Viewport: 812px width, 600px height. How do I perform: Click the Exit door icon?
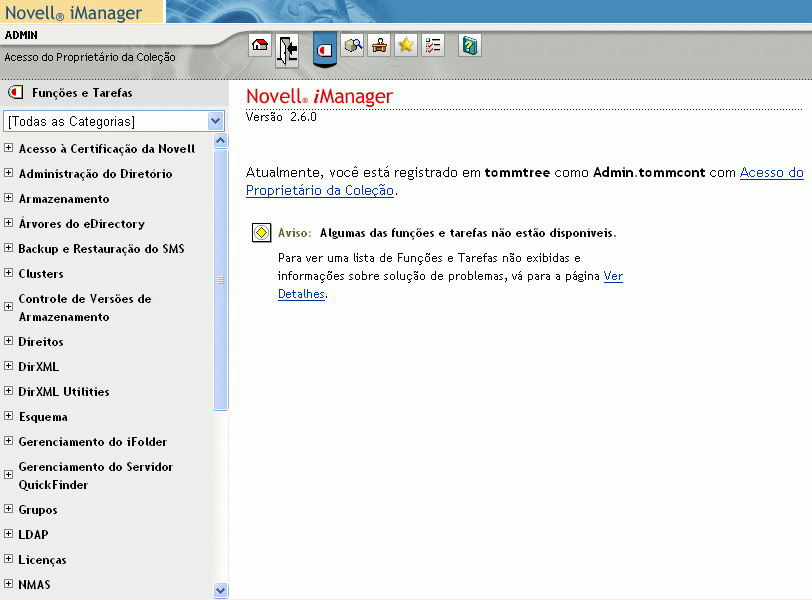288,49
